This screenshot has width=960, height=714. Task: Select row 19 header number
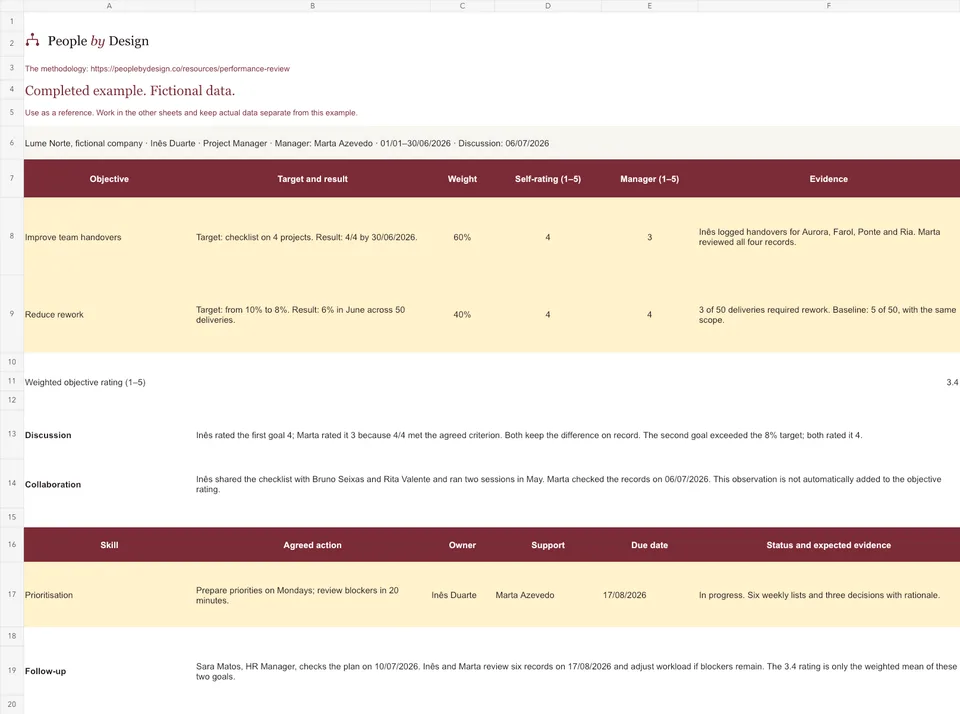pyautogui.click(x=12, y=671)
